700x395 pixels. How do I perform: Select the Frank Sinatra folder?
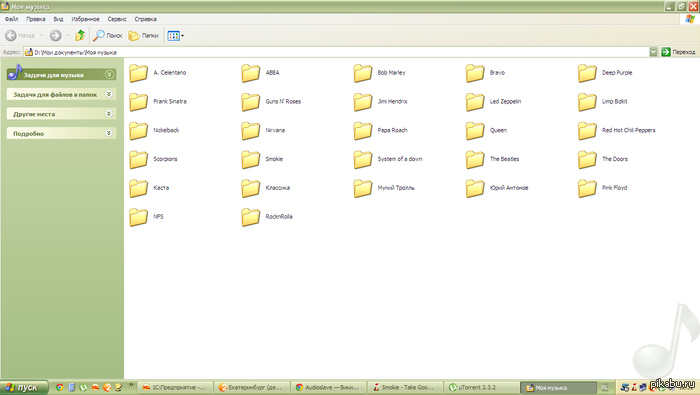(x=158, y=102)
